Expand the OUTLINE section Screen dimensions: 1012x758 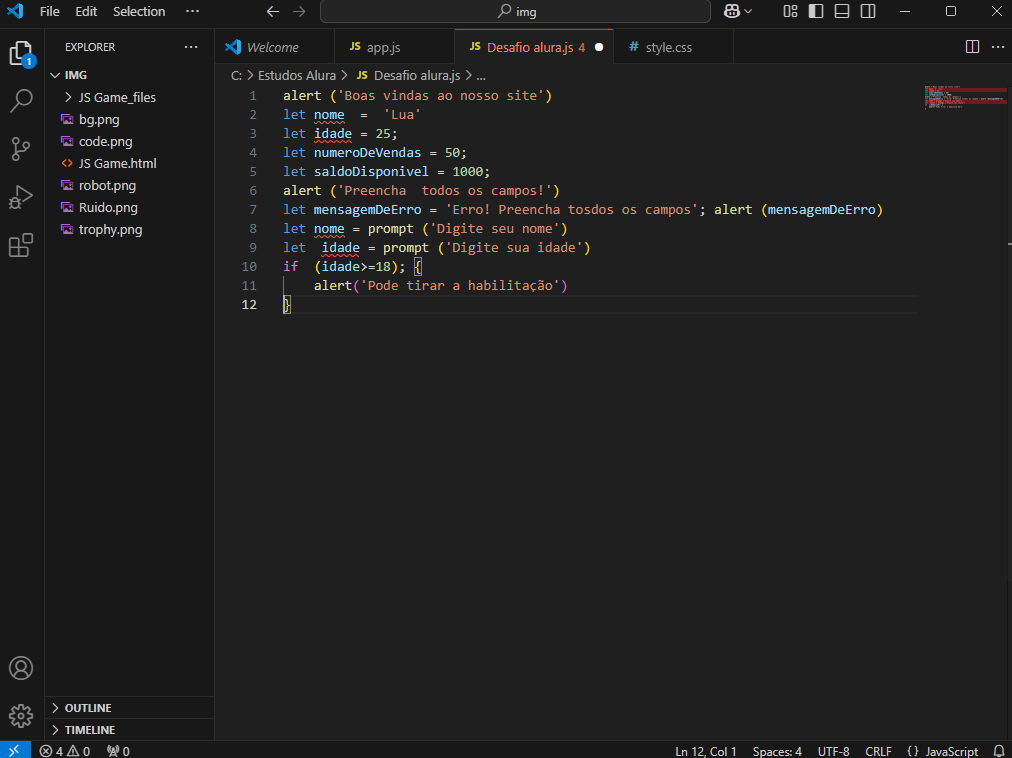pos(129,708)
